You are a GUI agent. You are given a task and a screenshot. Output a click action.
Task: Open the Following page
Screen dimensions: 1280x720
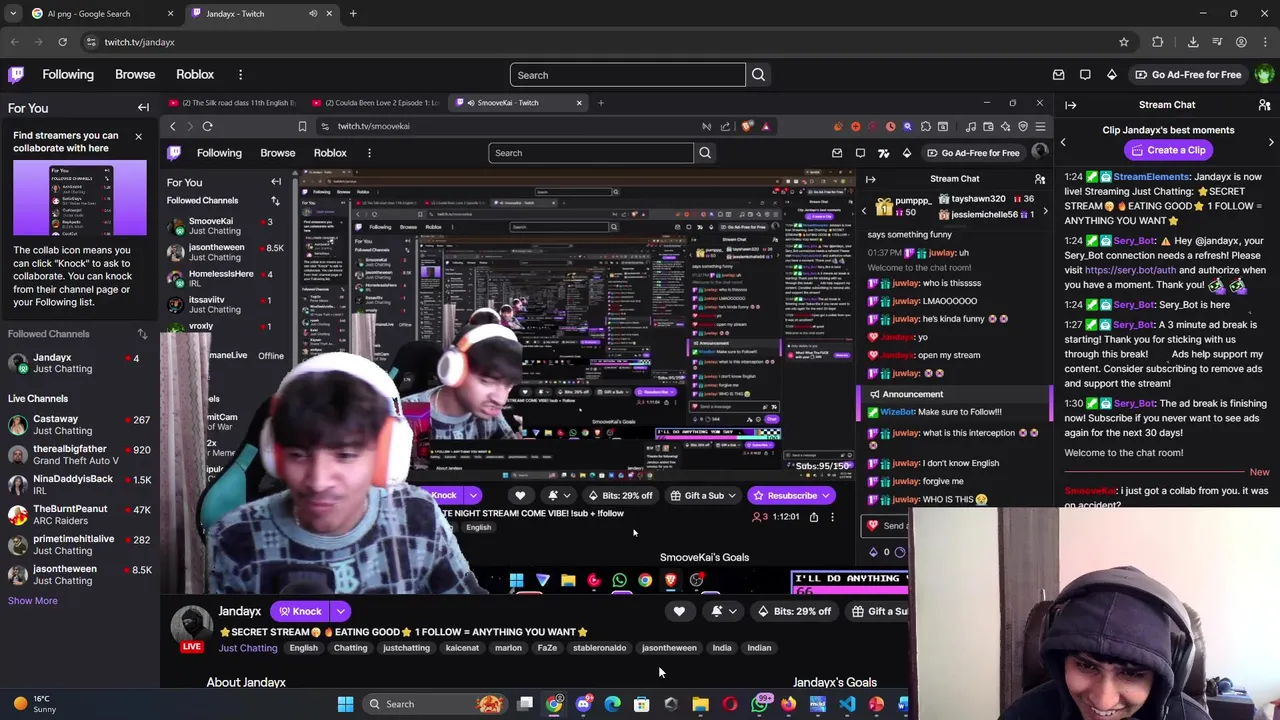click(x=68, y=75)
